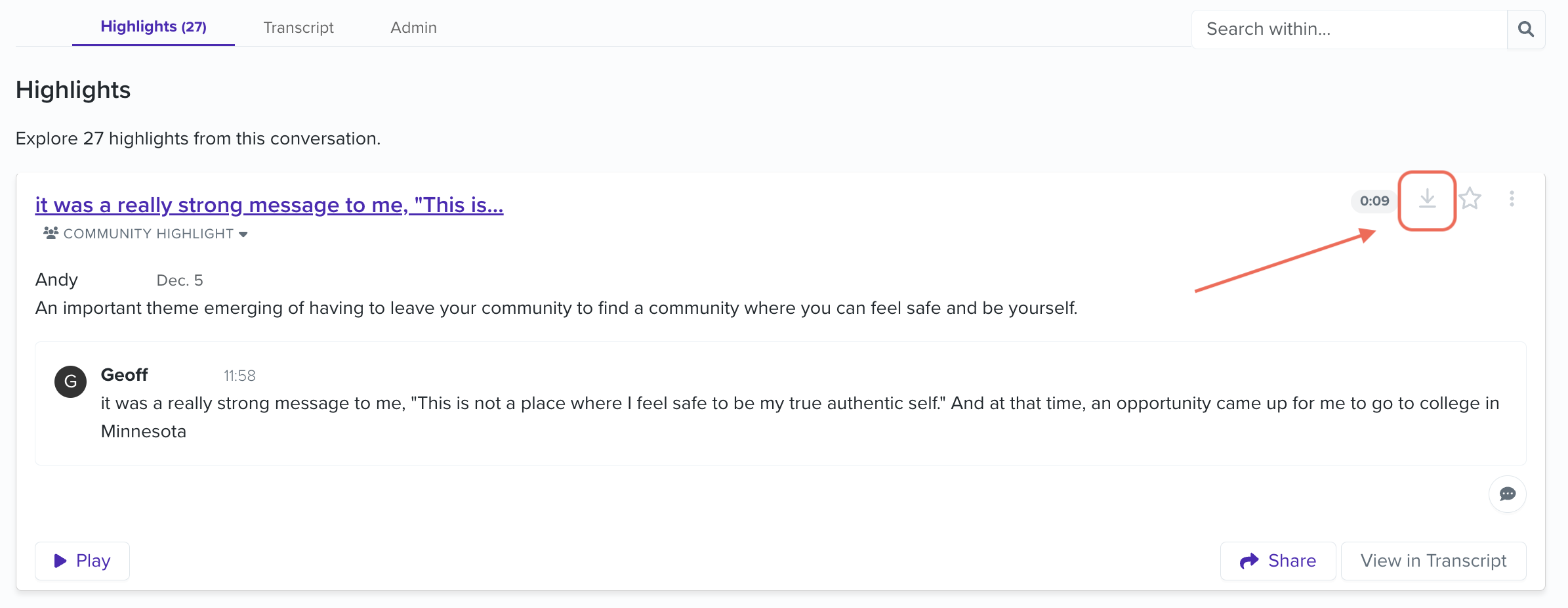Click Geoff's G avatar circle
The width and height of the screenshot is (1568, 608).
pos(71,381)
